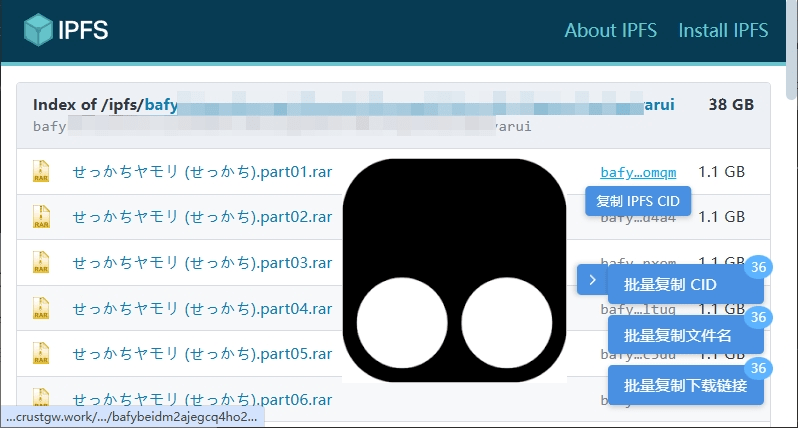Click the RAR icon for part02.rar
This screenshot has height=428, width=798.
[41, 216]
